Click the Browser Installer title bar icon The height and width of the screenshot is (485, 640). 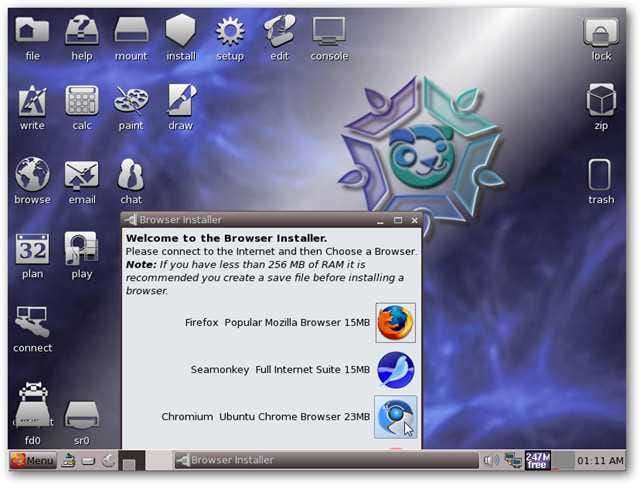[131, 220]
